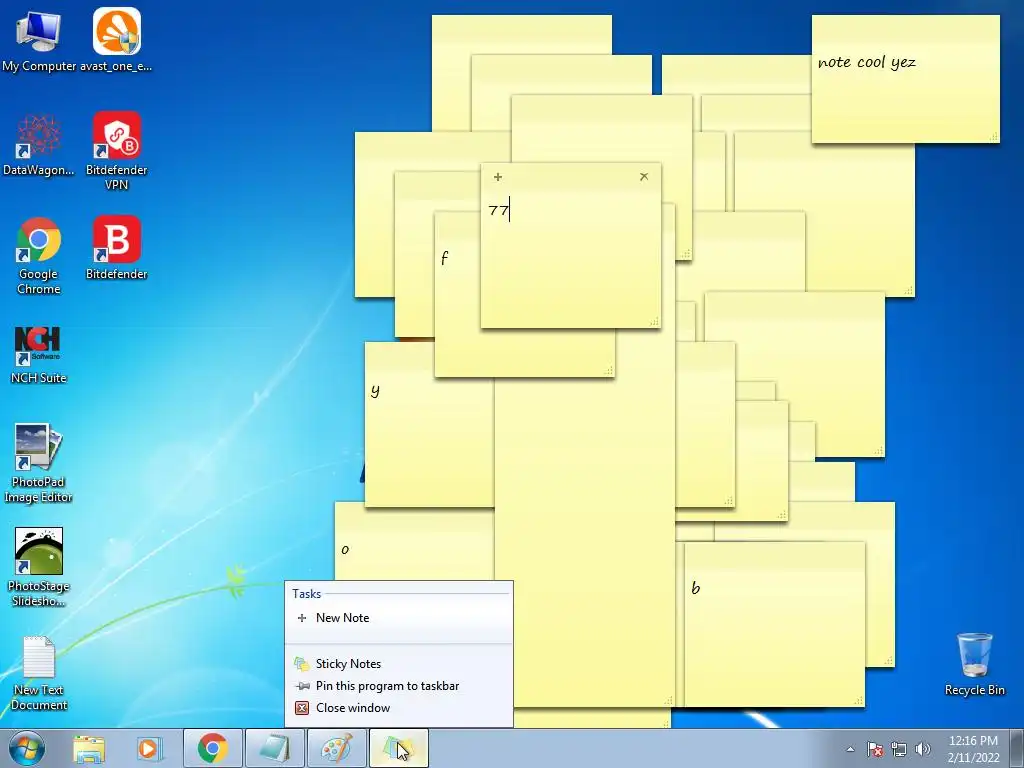Open PhotoPad Image Editor shortcut
The height and width of the screenshot is (768, 1024).
point(39,464)
